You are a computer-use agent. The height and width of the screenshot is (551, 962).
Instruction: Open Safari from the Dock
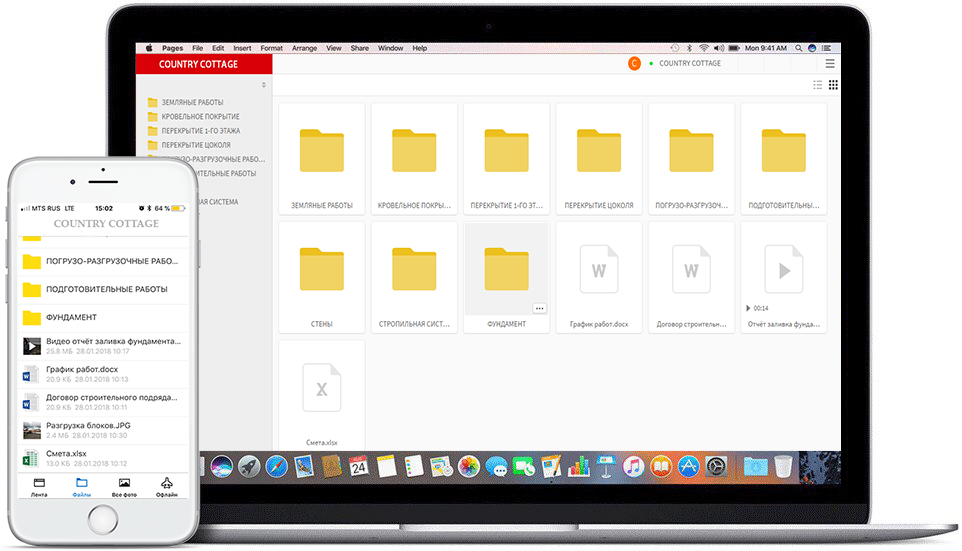[277, 466]
